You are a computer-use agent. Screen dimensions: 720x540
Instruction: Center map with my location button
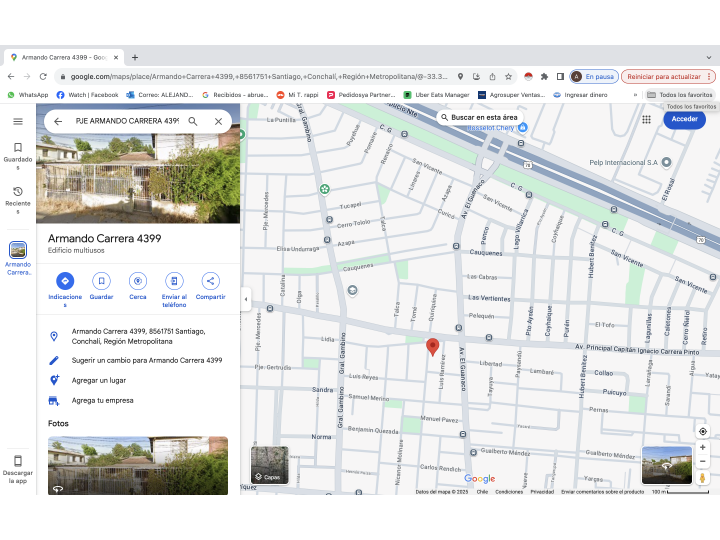pyautogui.click(x=703, y=431)
